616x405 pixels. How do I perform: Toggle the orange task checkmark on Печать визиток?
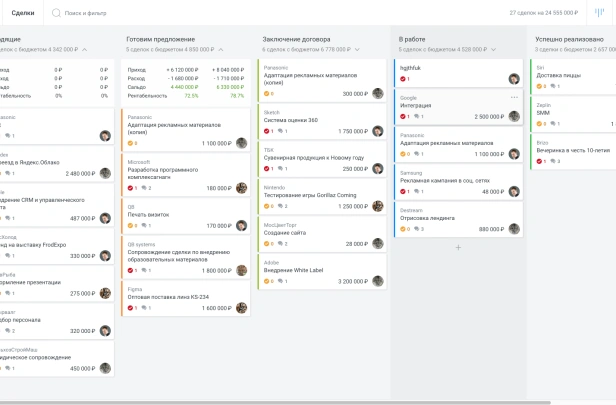130,225
